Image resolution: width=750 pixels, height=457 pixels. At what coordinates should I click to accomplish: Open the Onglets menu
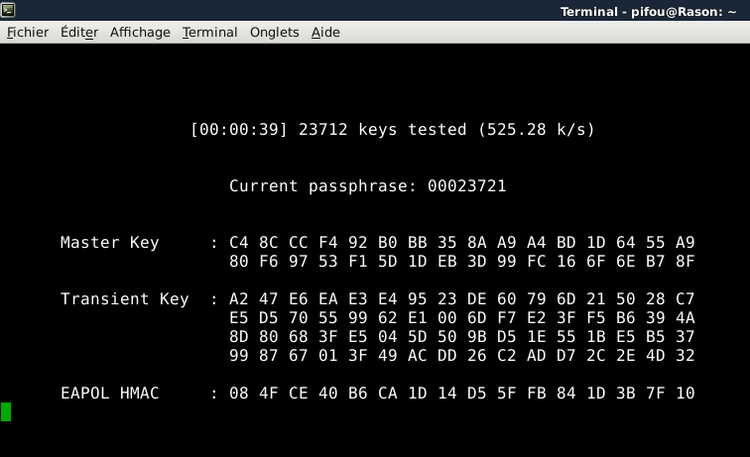click(x=274, y=32)
